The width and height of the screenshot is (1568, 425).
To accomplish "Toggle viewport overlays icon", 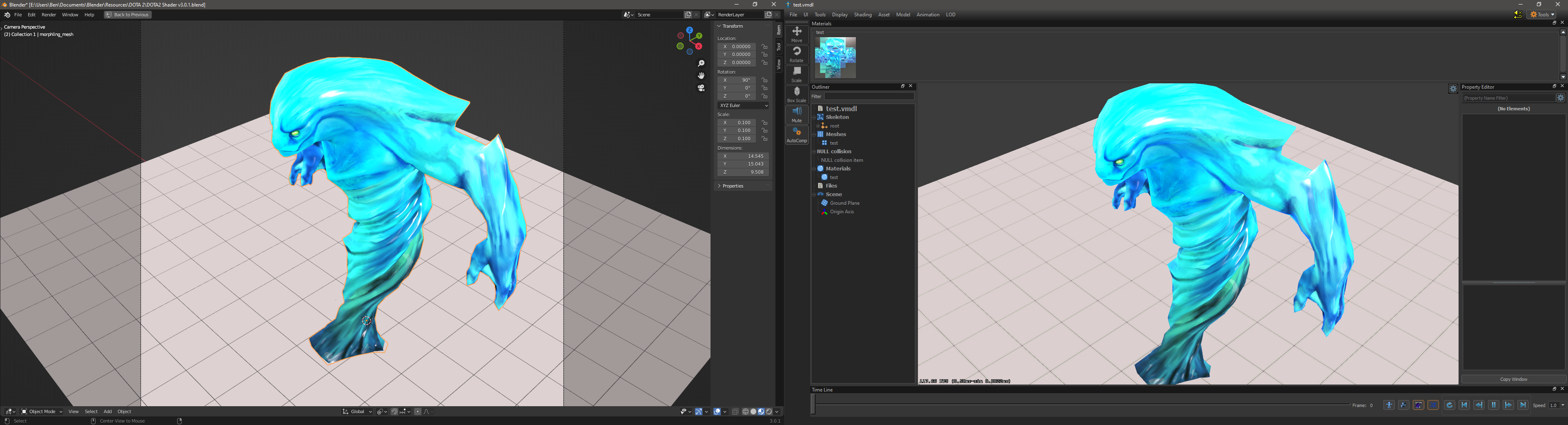I will click(x=717, y=412).
